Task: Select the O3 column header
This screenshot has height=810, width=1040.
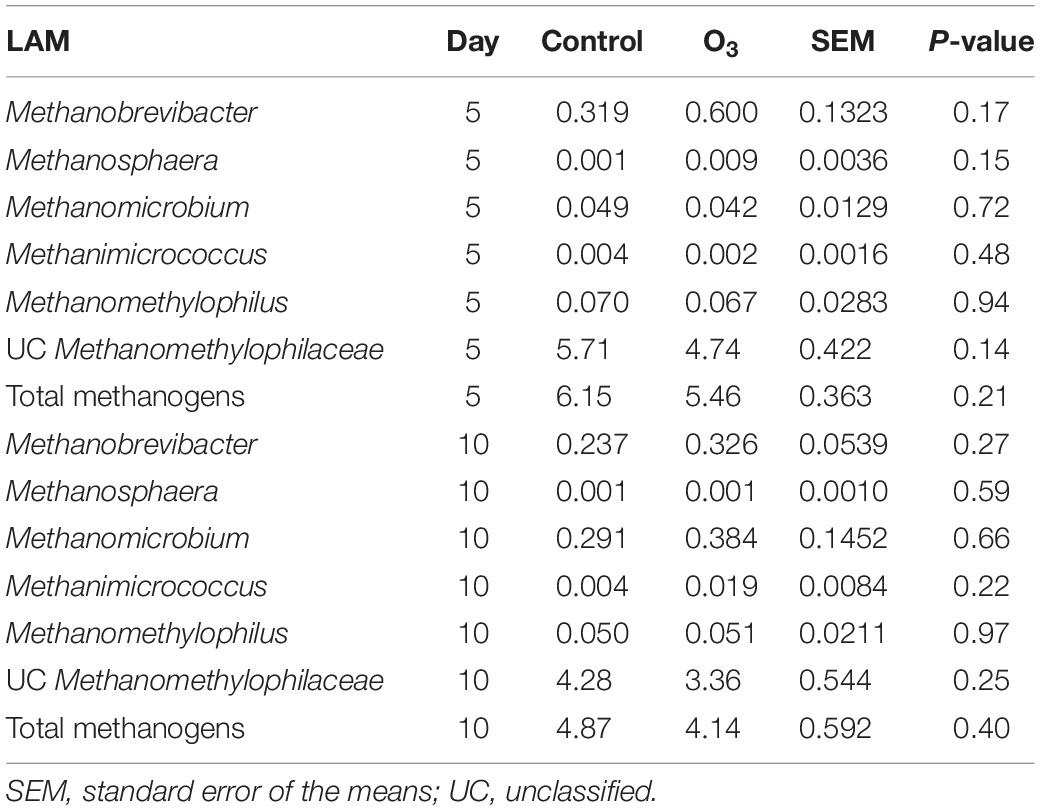Action: click(x=720, y=43)
